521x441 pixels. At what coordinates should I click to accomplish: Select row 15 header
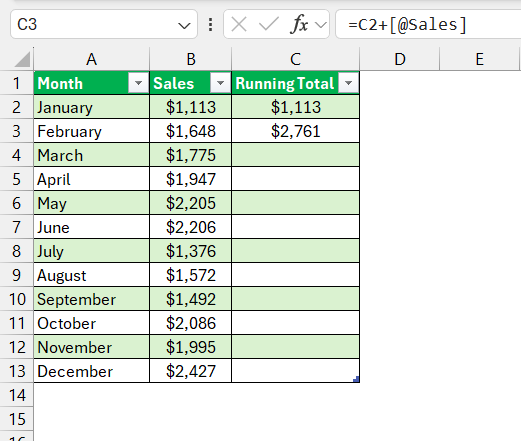click(17, 419)
